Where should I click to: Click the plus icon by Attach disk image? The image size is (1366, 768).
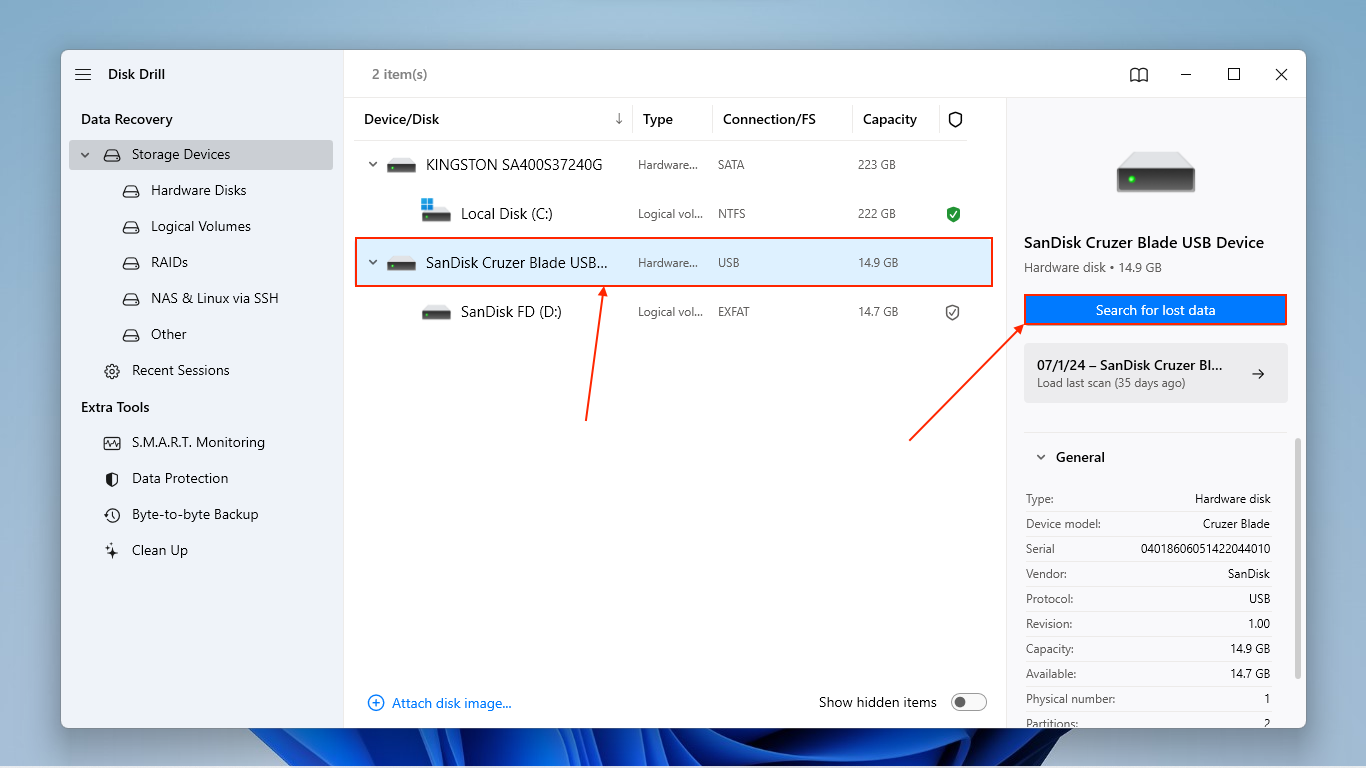point(376,703)
